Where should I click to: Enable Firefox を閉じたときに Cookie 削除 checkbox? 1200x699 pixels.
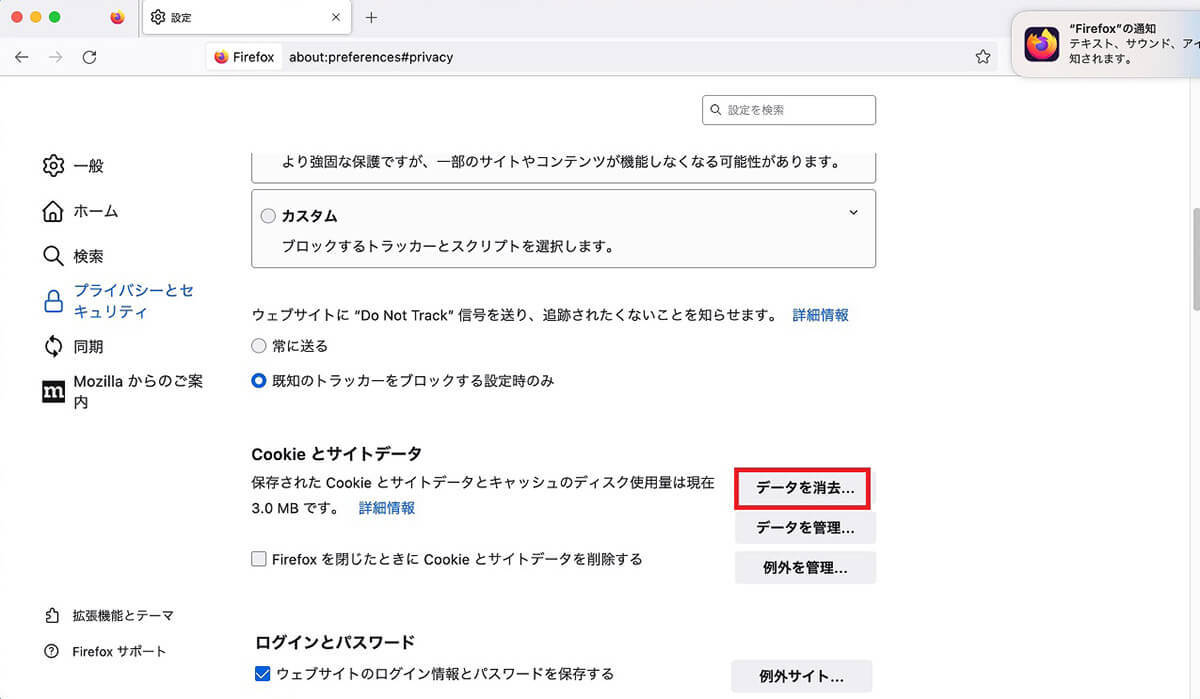[259, 559]
